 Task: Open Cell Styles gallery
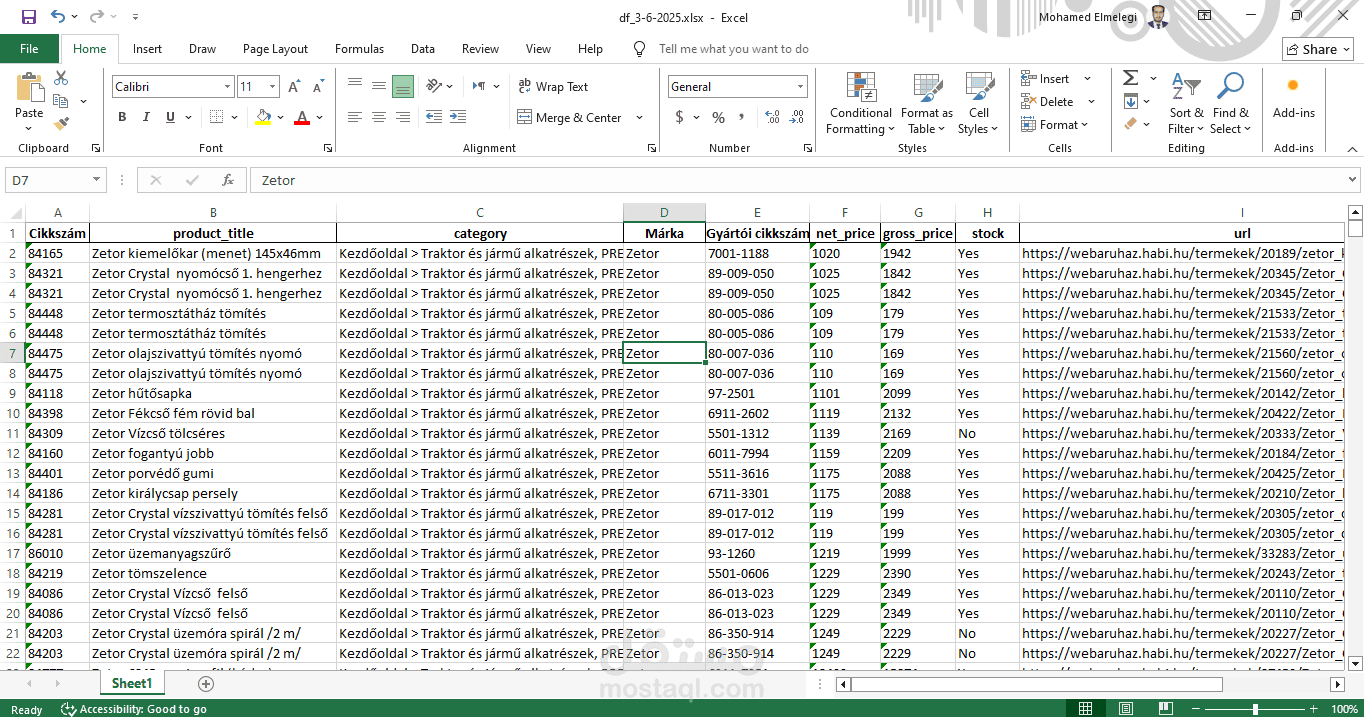click(978, 104)
